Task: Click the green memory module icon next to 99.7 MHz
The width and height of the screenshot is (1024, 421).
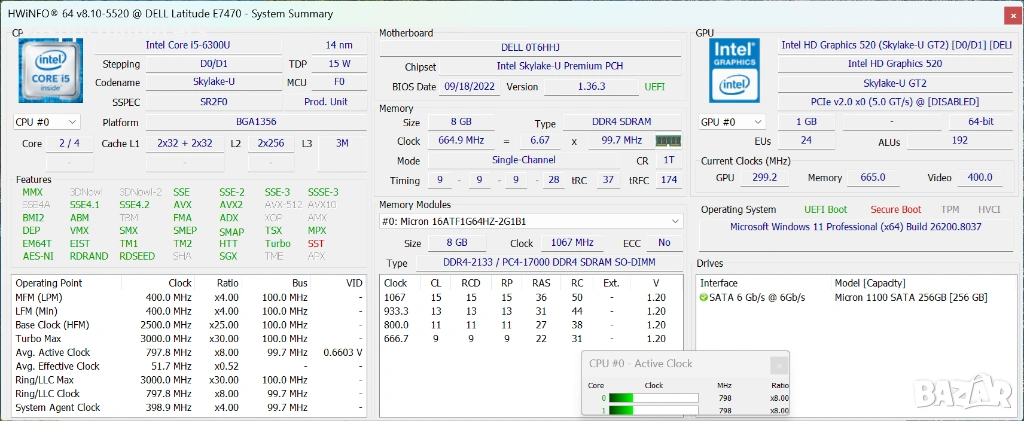Action: pyautogui.click(x=667, y=142)
